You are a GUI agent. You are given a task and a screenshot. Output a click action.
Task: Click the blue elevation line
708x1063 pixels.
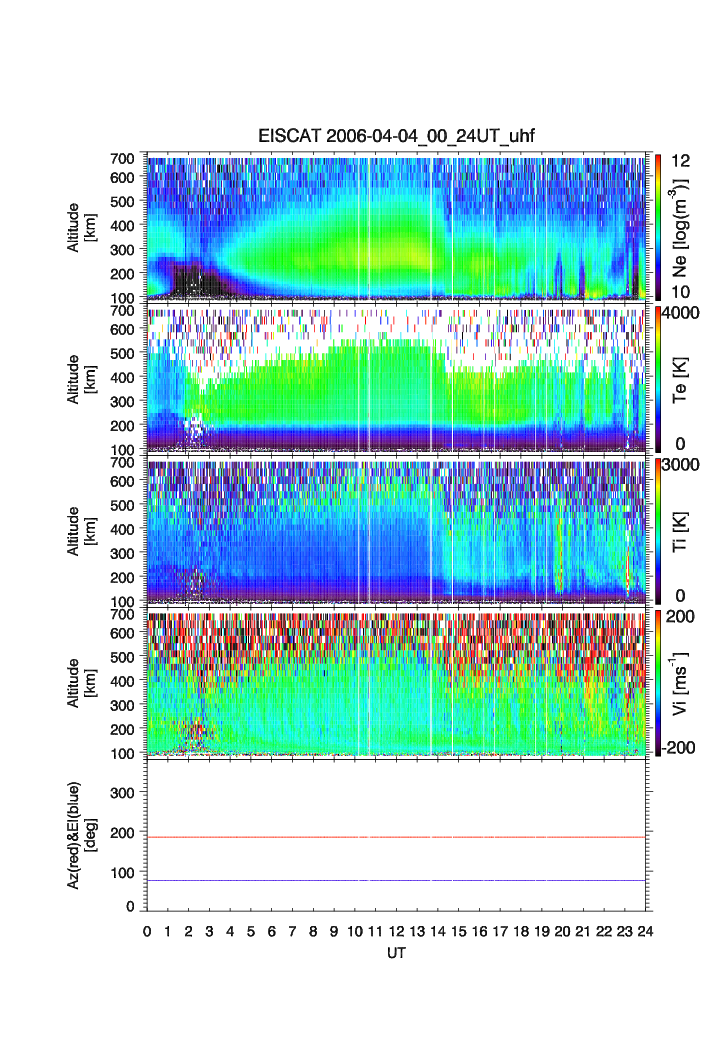tap(396, 881)
